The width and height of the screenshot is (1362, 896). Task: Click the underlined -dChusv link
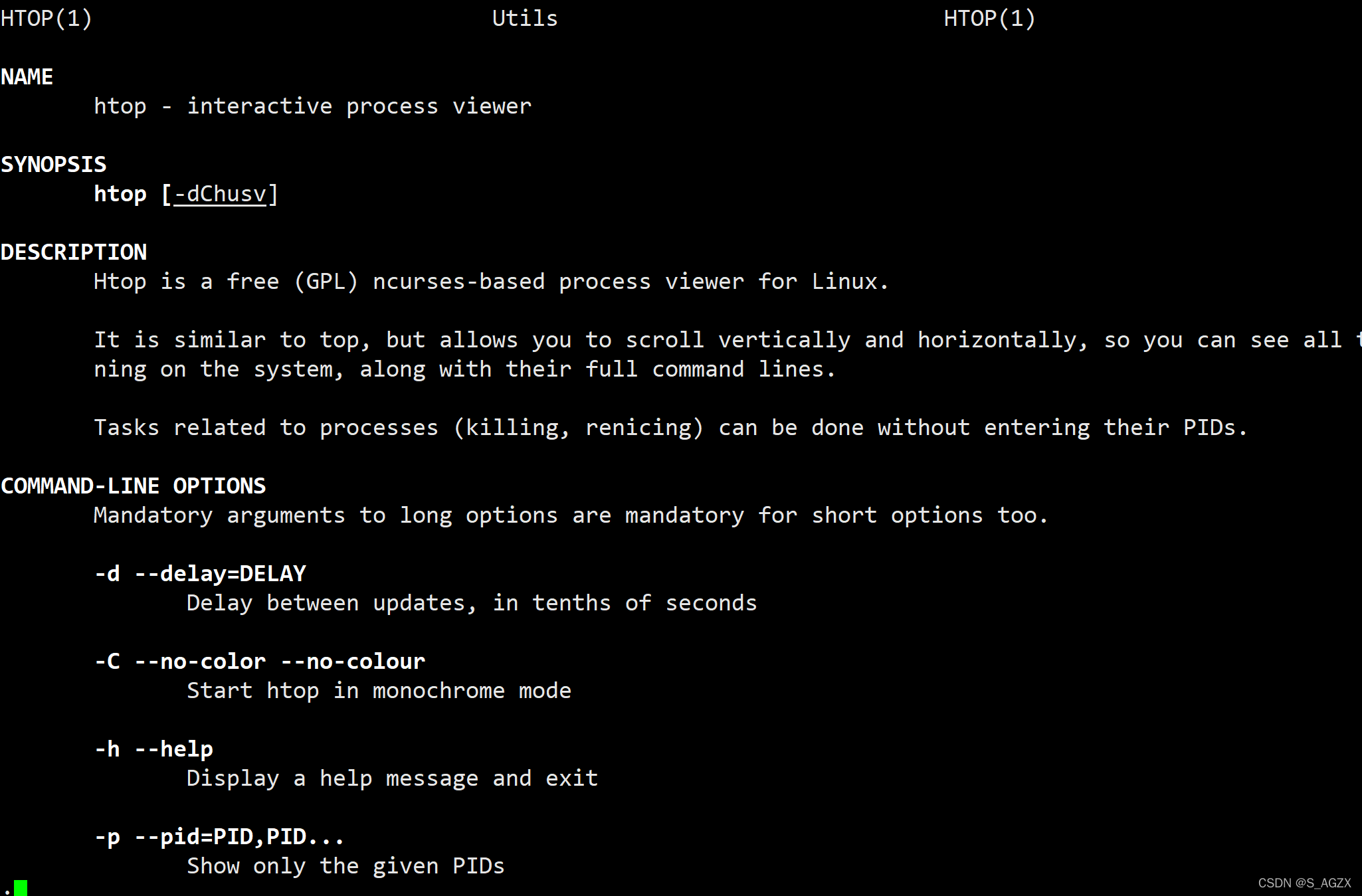[219, 194]
